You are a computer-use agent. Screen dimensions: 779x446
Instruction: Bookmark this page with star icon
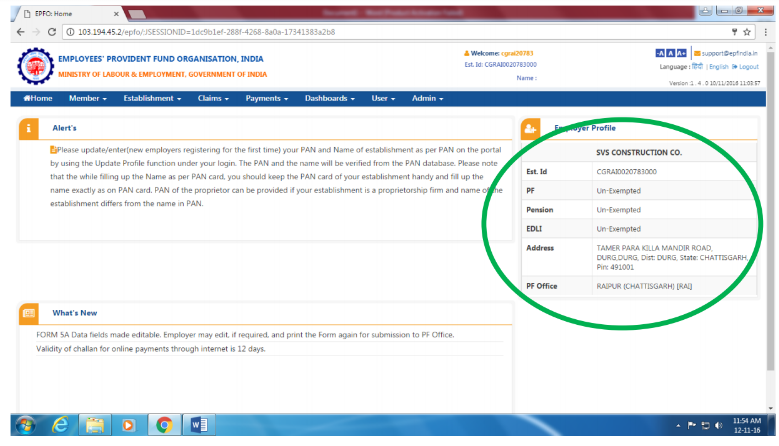point(746,32)
